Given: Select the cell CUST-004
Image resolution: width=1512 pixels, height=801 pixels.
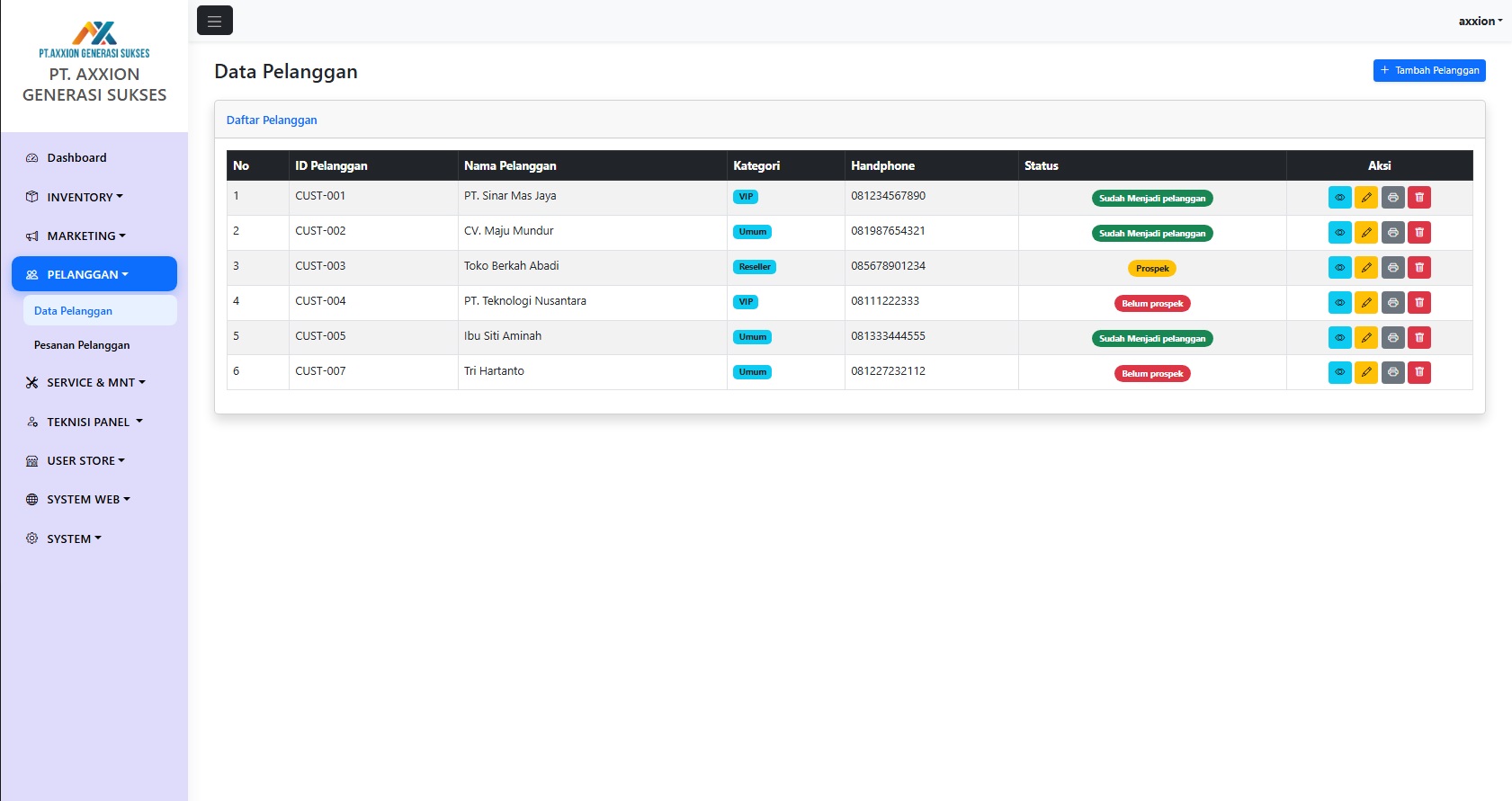Looking at the screenshot, I should (x=373, y=302).
